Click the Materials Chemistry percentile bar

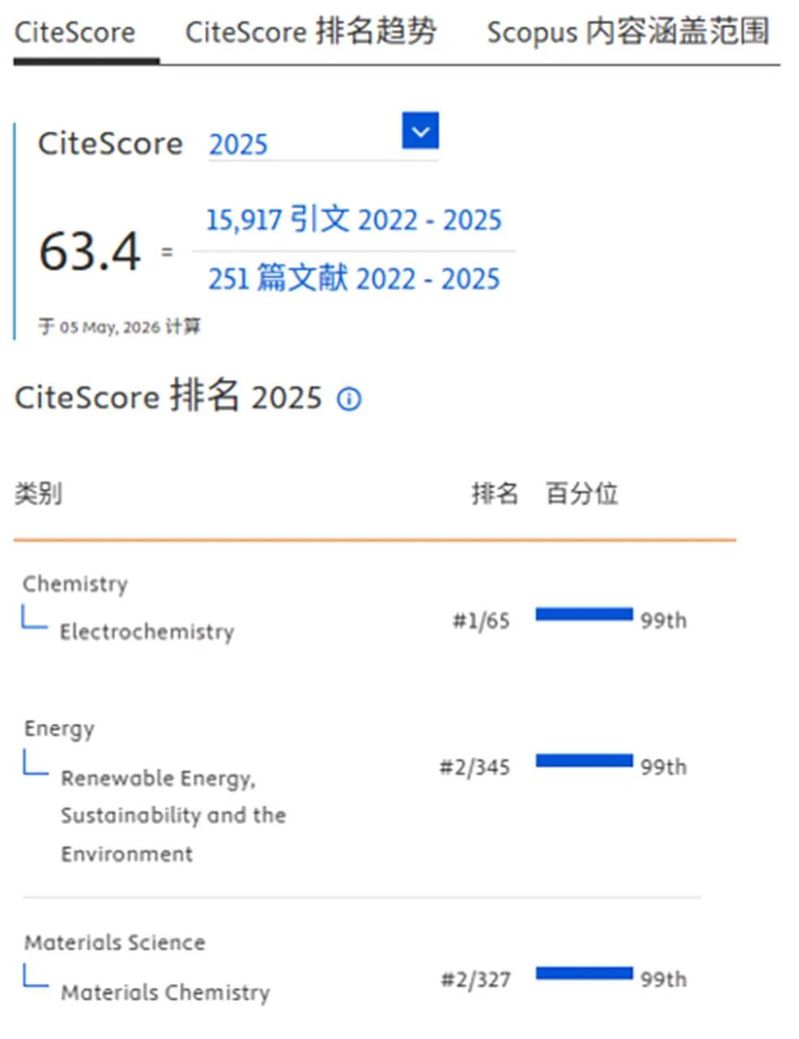[x=584, y=973]
